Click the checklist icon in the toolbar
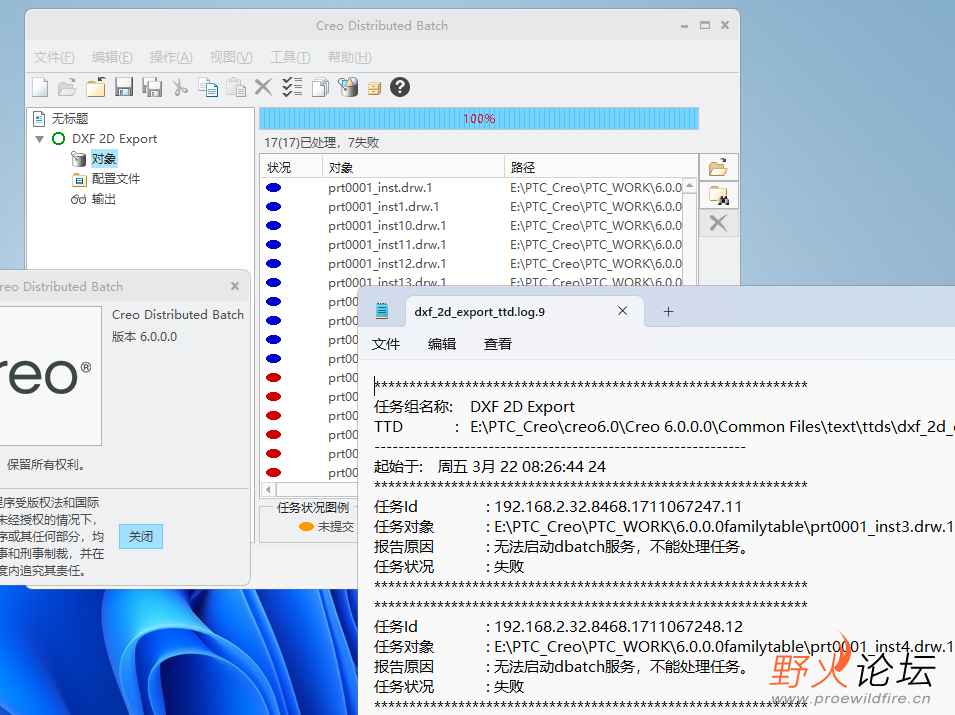The width and height of the screenshot is (955, 715). pos(292,87)
